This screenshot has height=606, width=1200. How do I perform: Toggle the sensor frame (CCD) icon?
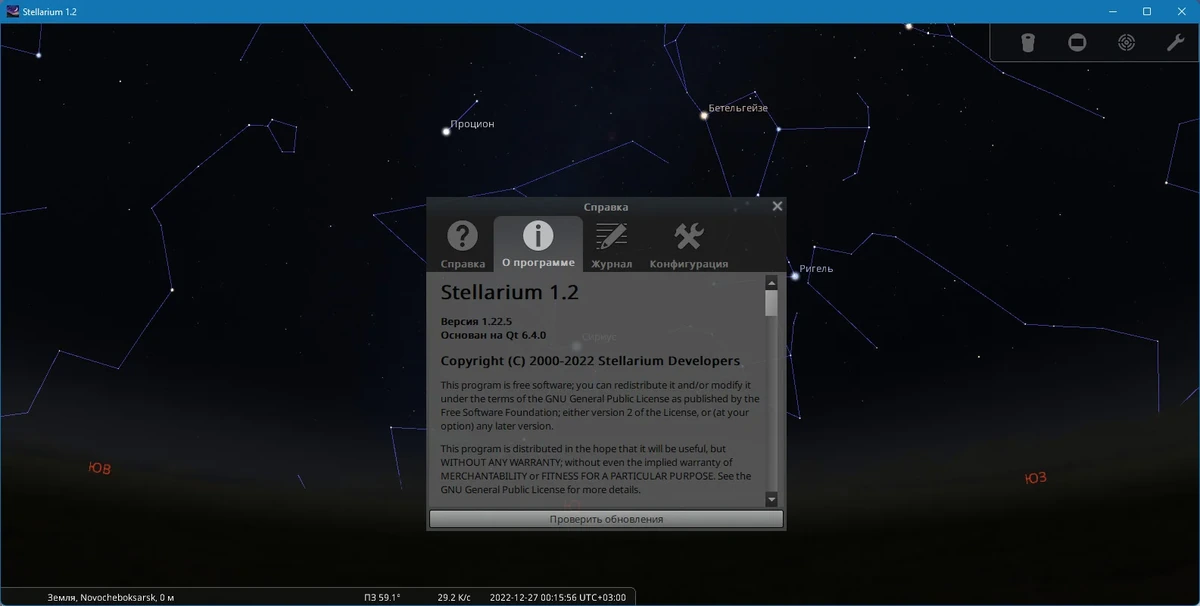pyautogui.click(x=1077, y=43)
